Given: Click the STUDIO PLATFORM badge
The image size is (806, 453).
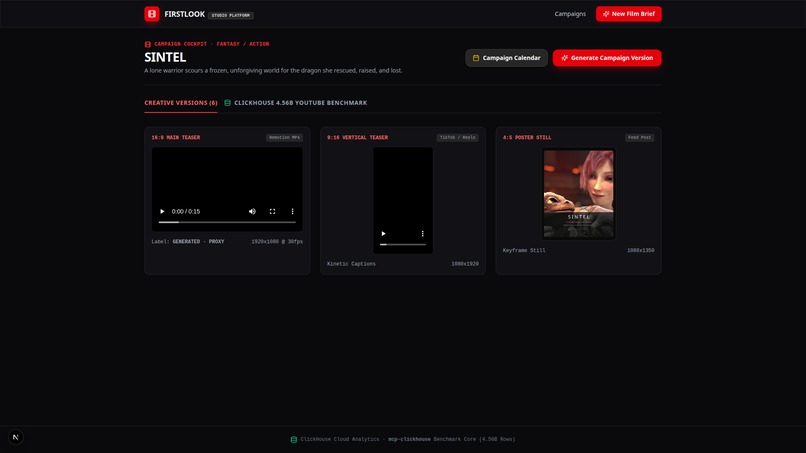Looking at the screenshot, I should pyautogui.click(x=231, y=15).
